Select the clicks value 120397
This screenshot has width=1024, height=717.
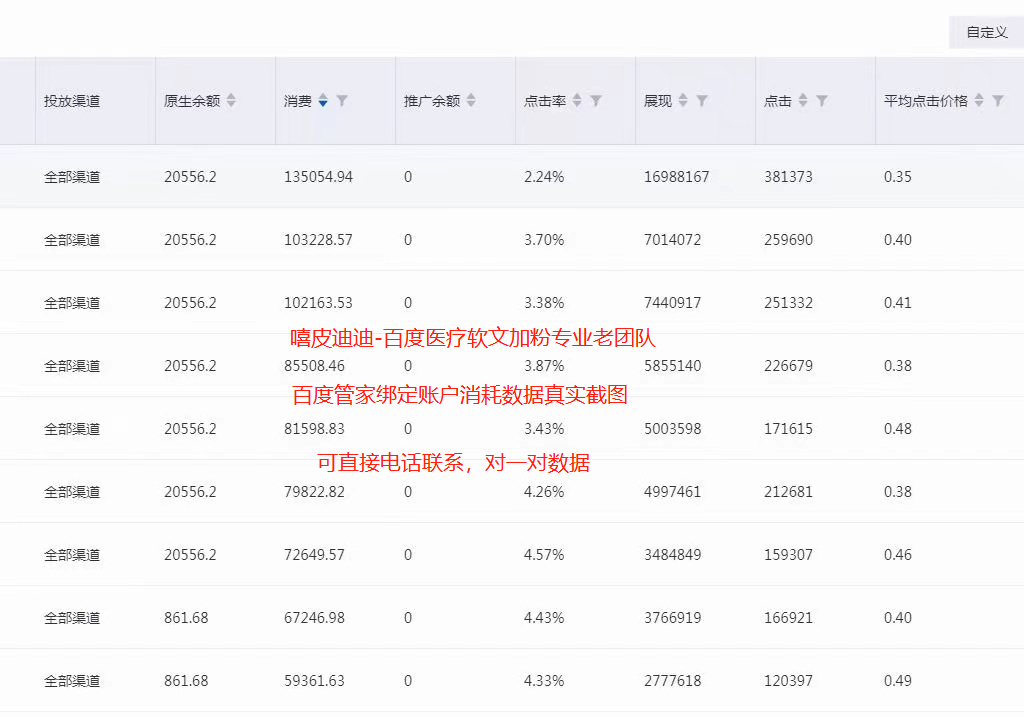(788, 681)
